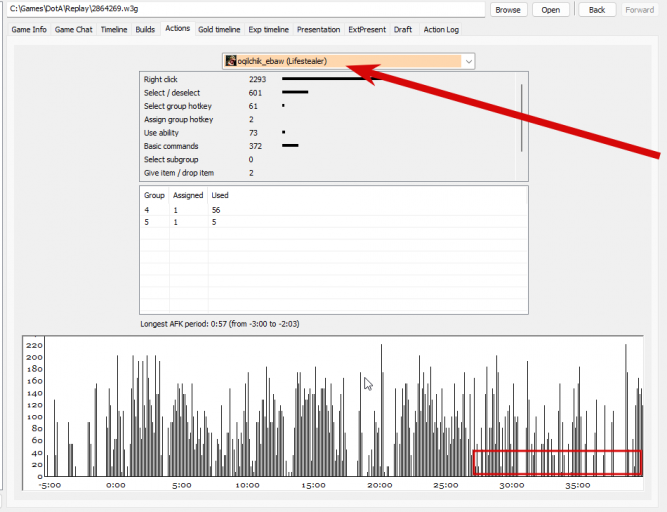
Task: Click the actions list vertical scrollbar
Action: pos(522,118)
